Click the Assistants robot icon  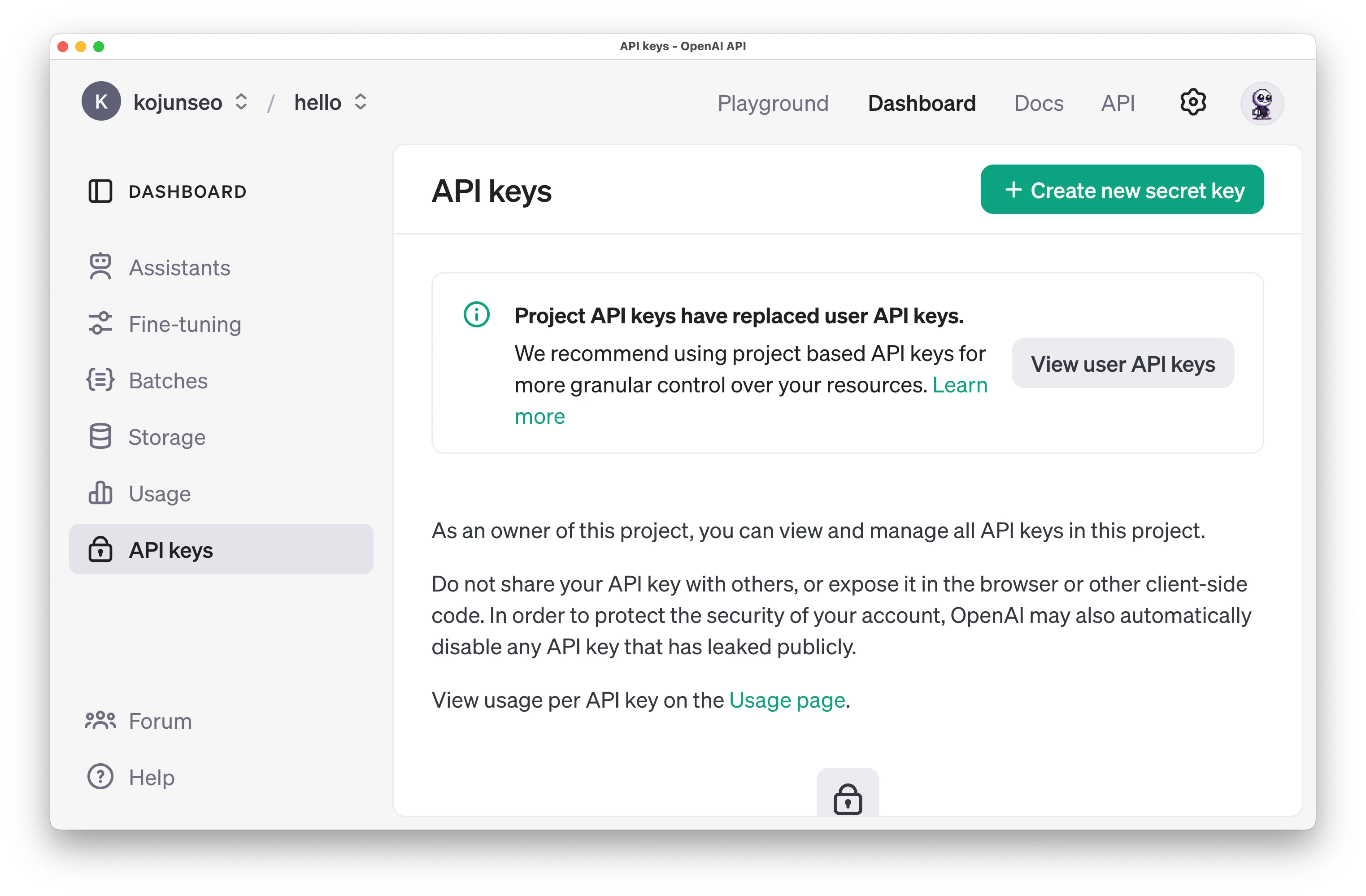click(x=100, y=267)
